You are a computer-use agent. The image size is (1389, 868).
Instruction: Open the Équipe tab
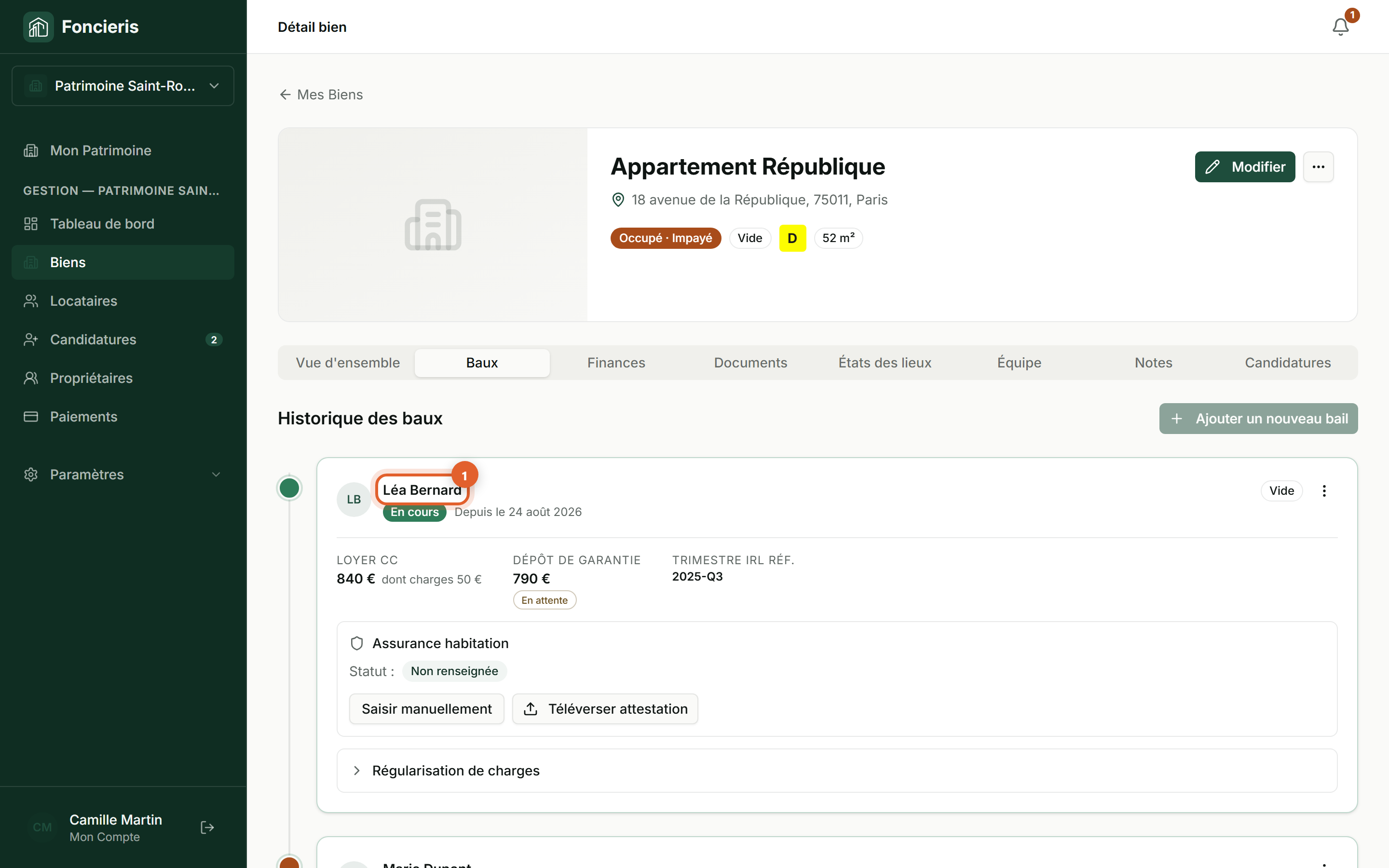click(1020, 362)
